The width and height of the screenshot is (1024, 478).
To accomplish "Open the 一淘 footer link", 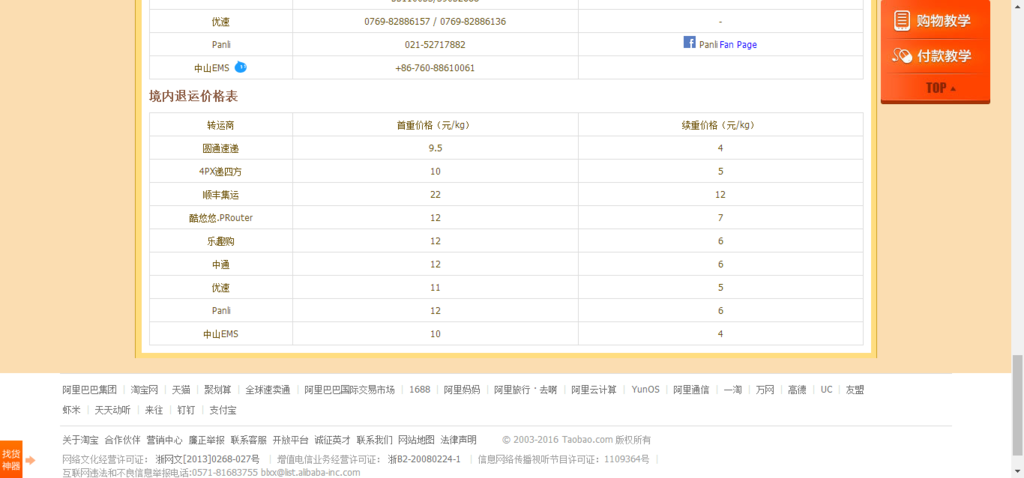I will [733, 390].
